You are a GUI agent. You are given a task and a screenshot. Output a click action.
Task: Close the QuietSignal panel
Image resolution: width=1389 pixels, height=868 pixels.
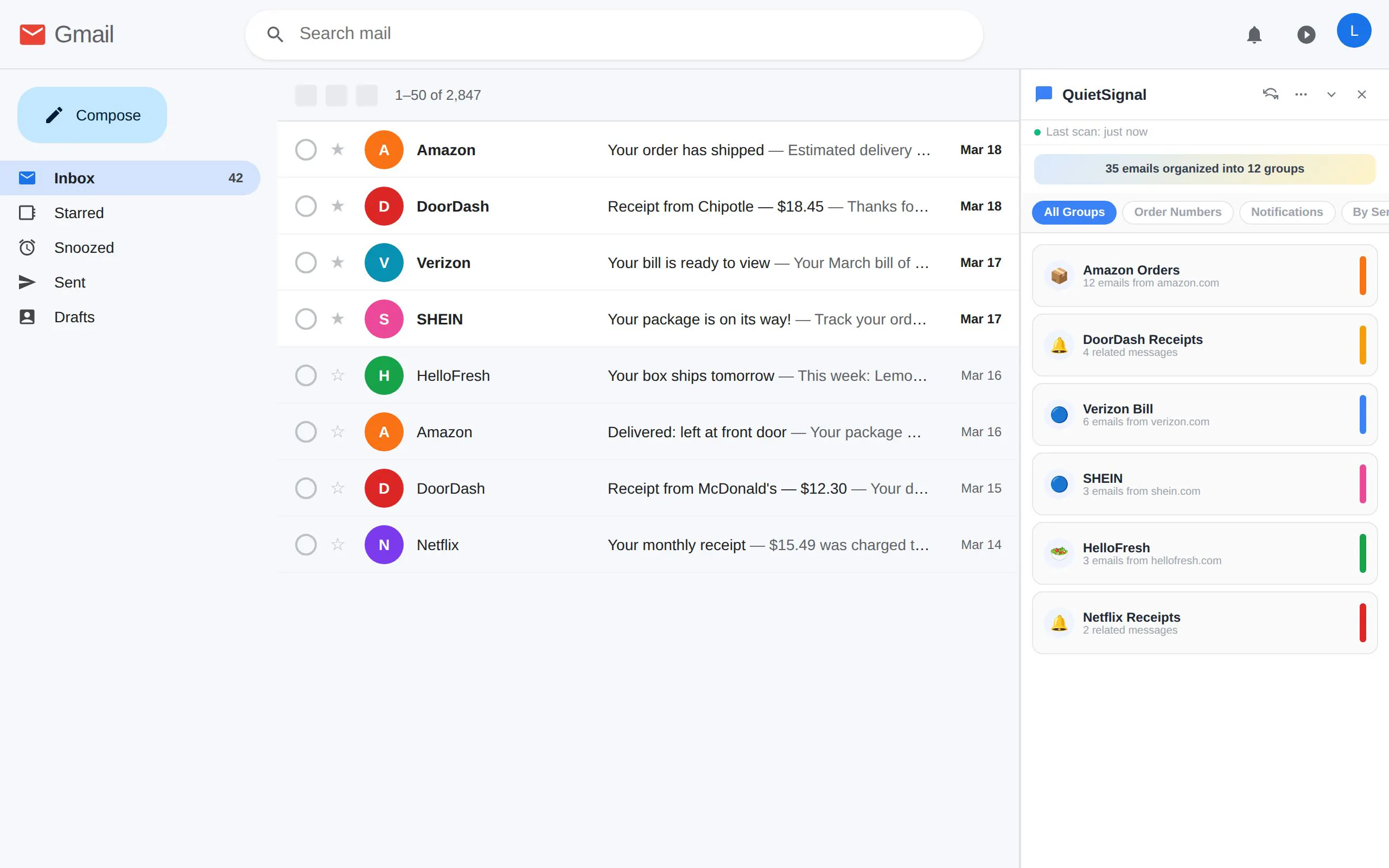(x=1361, y=94)
